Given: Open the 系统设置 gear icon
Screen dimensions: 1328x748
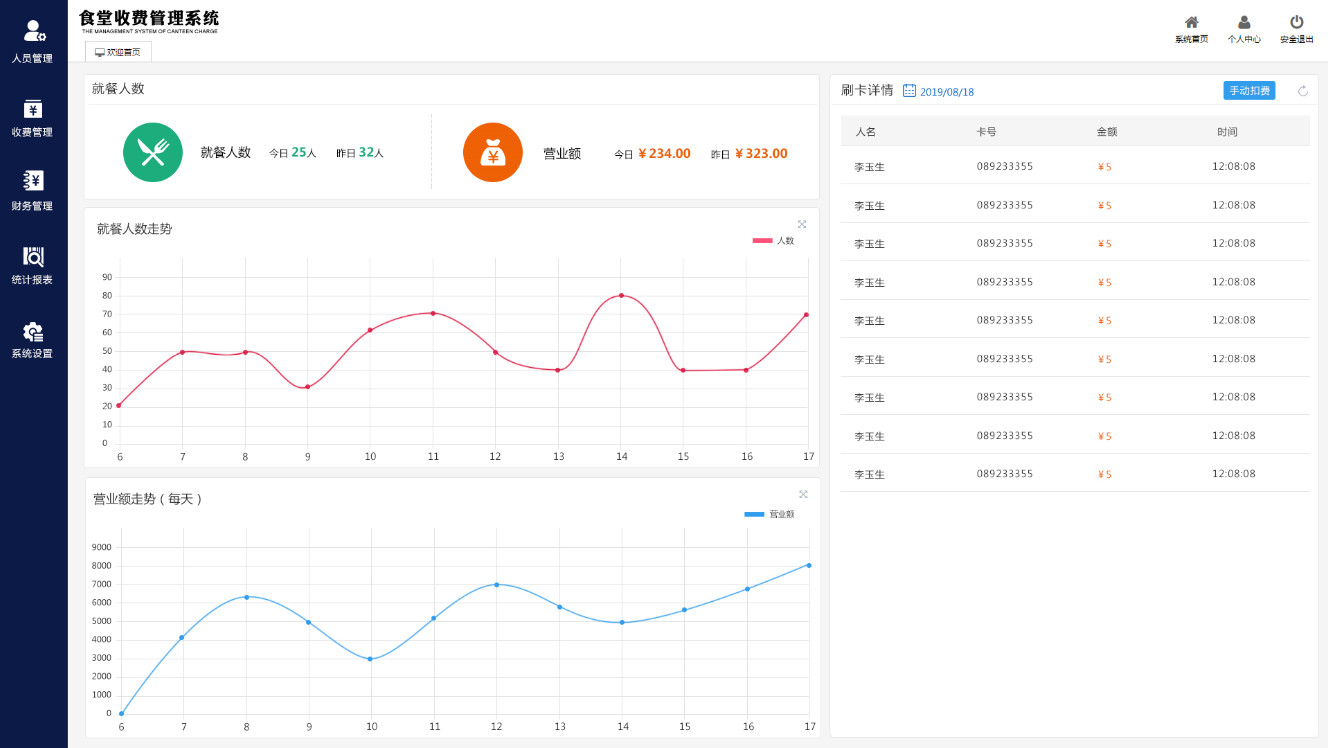Looking at the screenshot, I should click(x=33, y=331).
